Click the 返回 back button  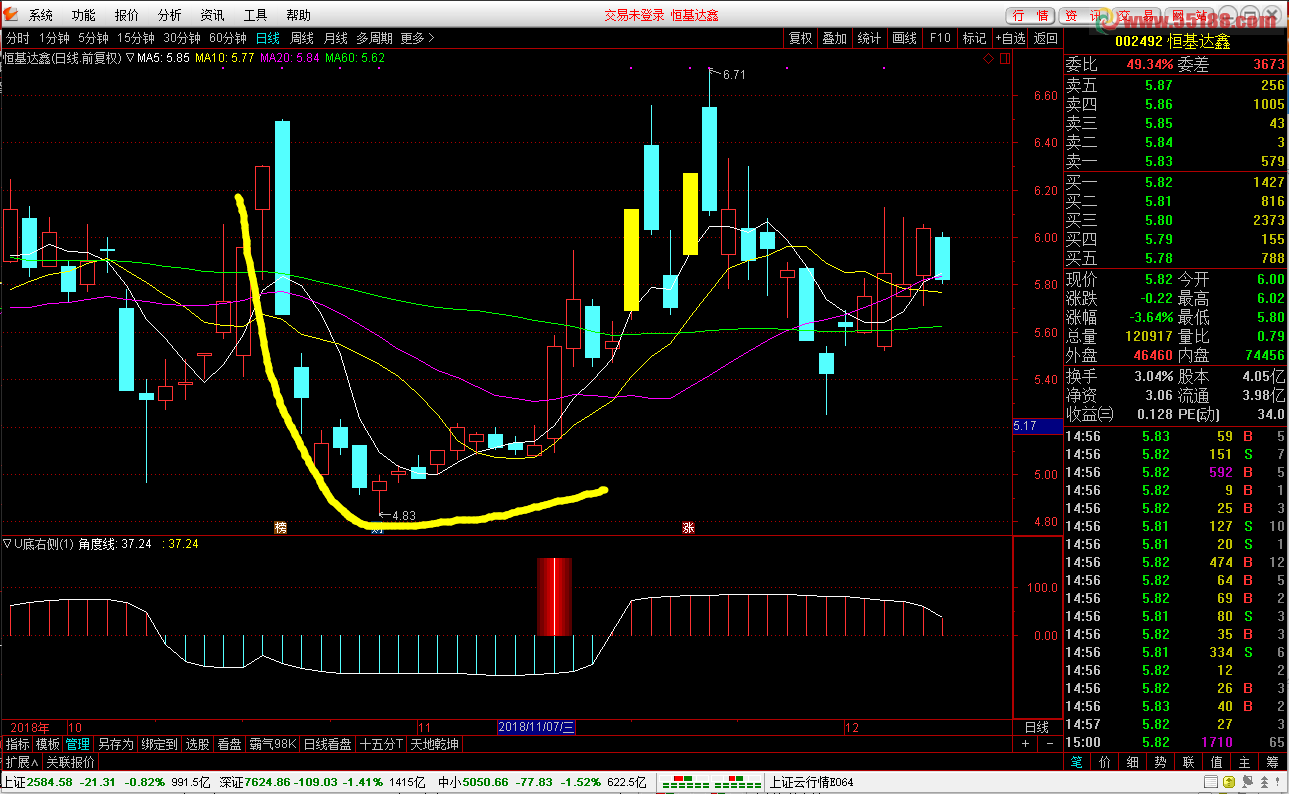coord(1045,38)
